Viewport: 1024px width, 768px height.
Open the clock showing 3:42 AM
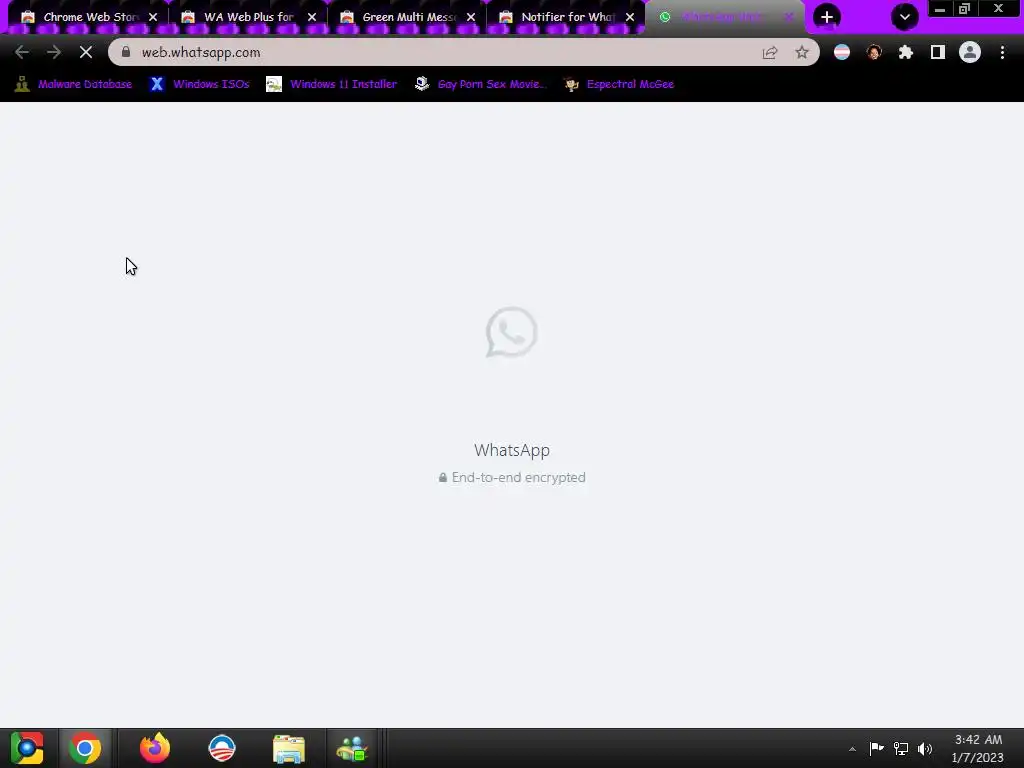978,748
